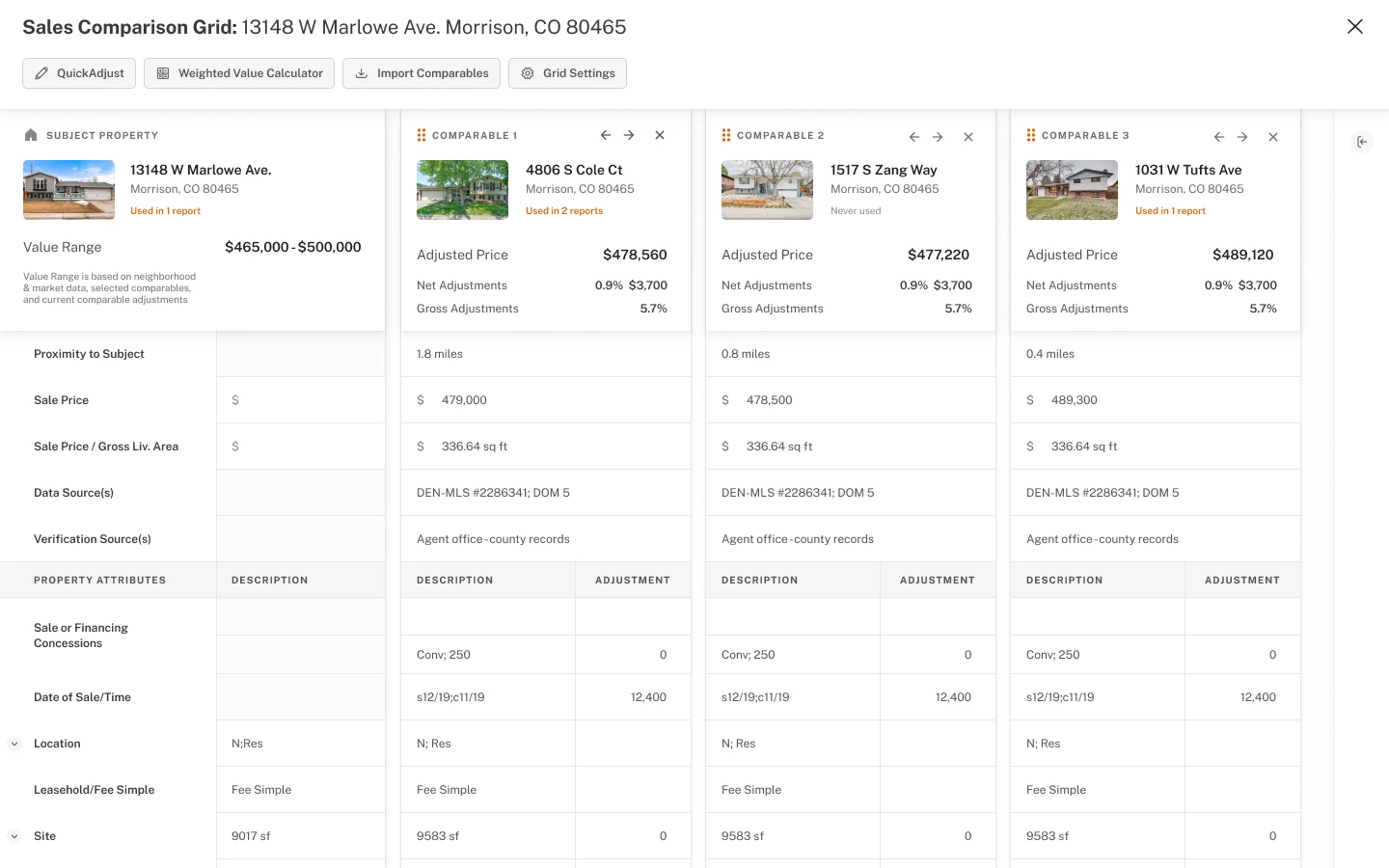Move Comparable 1 right with arrow

coord(629,135)
